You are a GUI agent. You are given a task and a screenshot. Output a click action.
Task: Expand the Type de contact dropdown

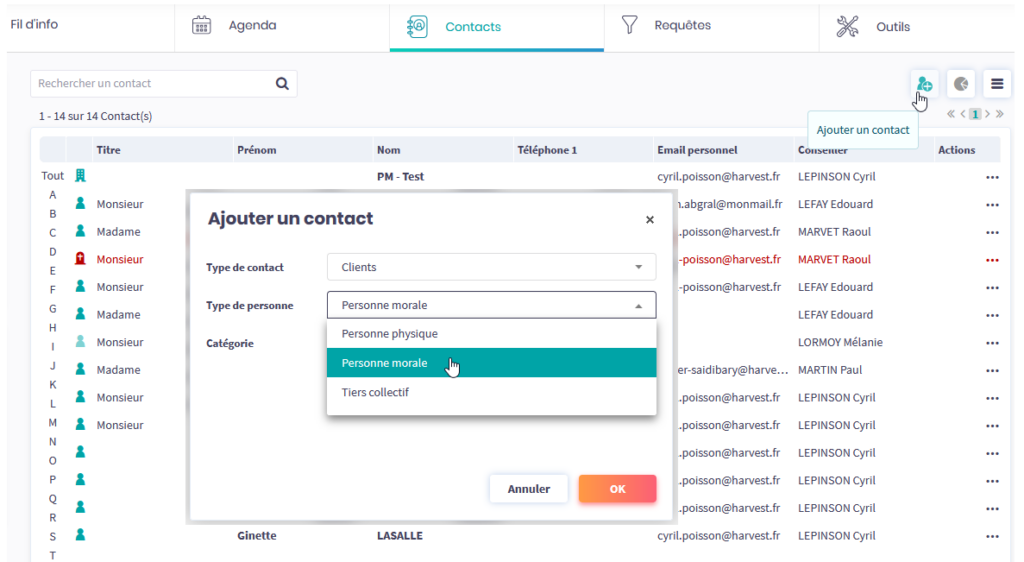tap(491, 267)
